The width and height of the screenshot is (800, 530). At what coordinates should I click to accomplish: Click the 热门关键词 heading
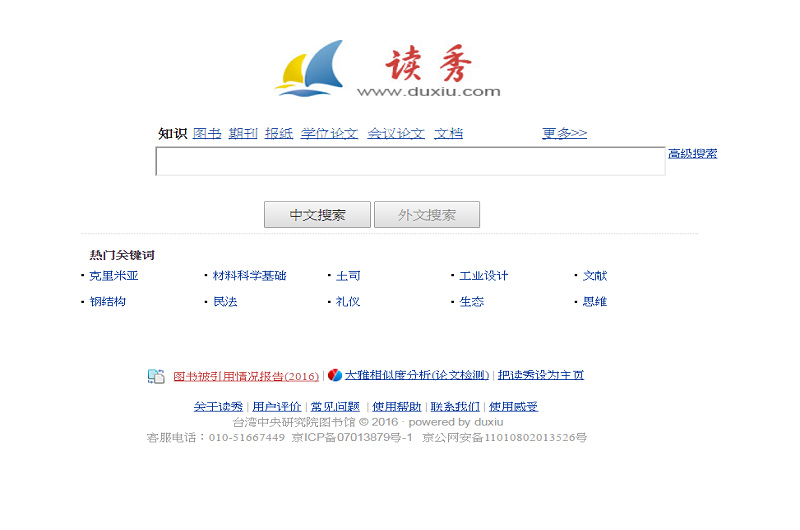pyautogui.click(x=122, y=255)
